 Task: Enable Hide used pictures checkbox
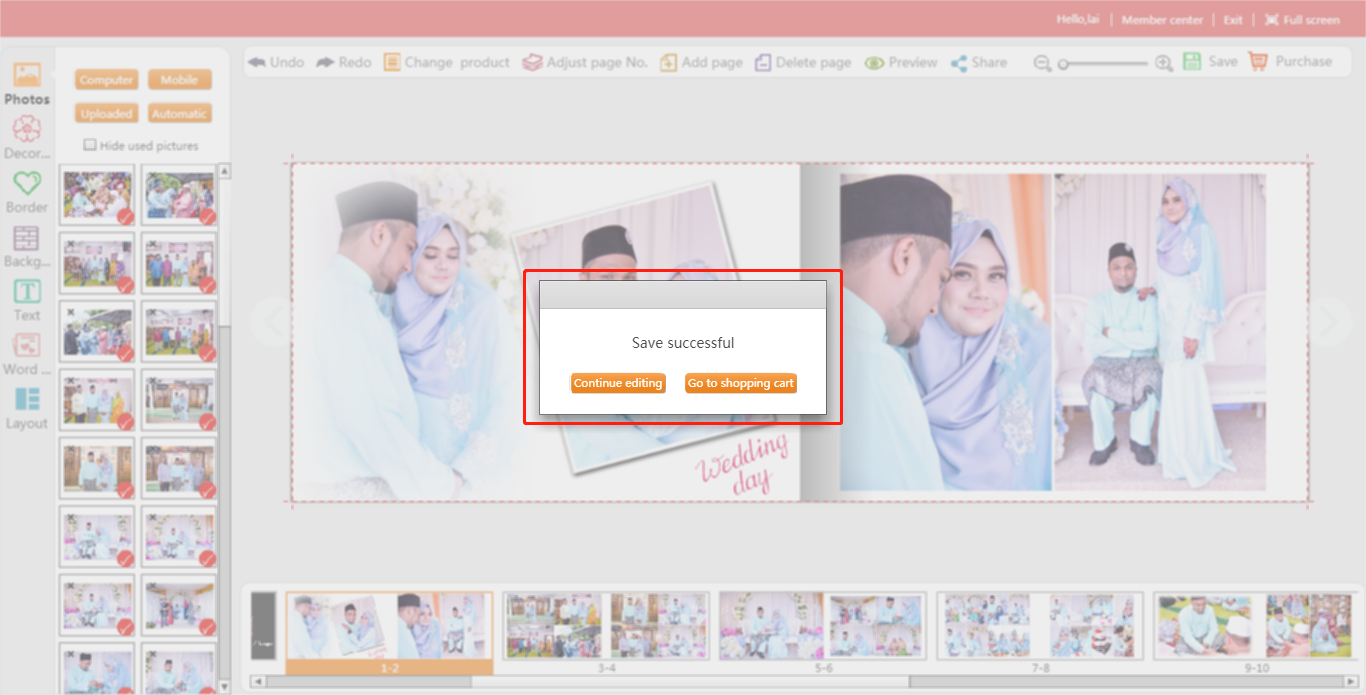pos(90,145)
